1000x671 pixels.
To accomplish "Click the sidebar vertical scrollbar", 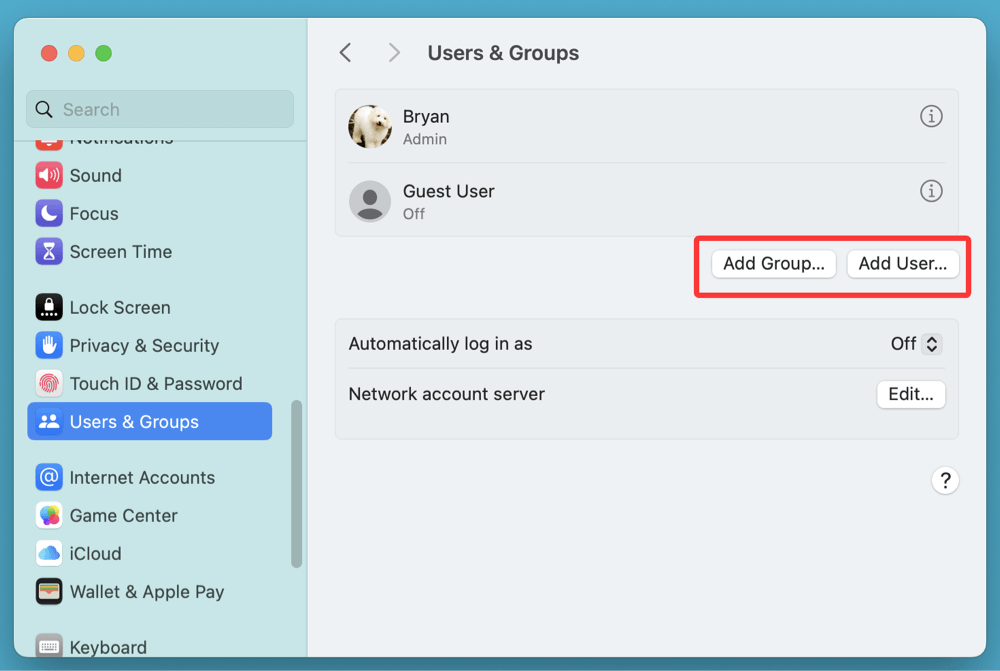I will [296, 485].
